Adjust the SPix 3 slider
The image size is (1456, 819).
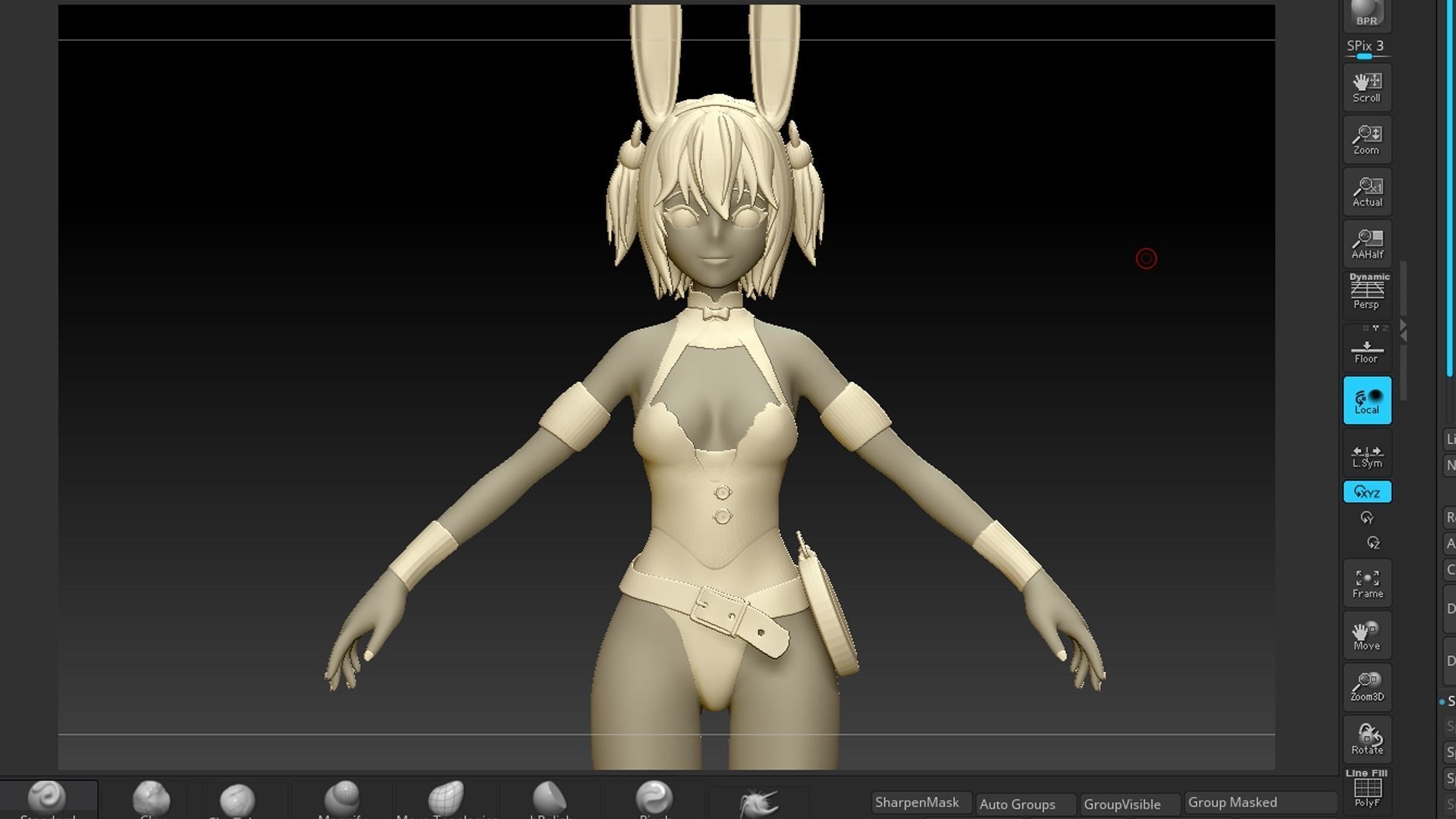click(1367, 49)
